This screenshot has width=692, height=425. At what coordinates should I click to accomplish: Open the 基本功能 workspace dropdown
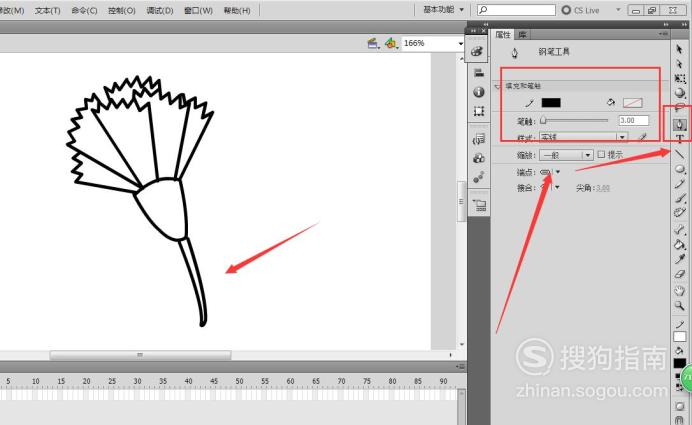[x=444, y=10]
